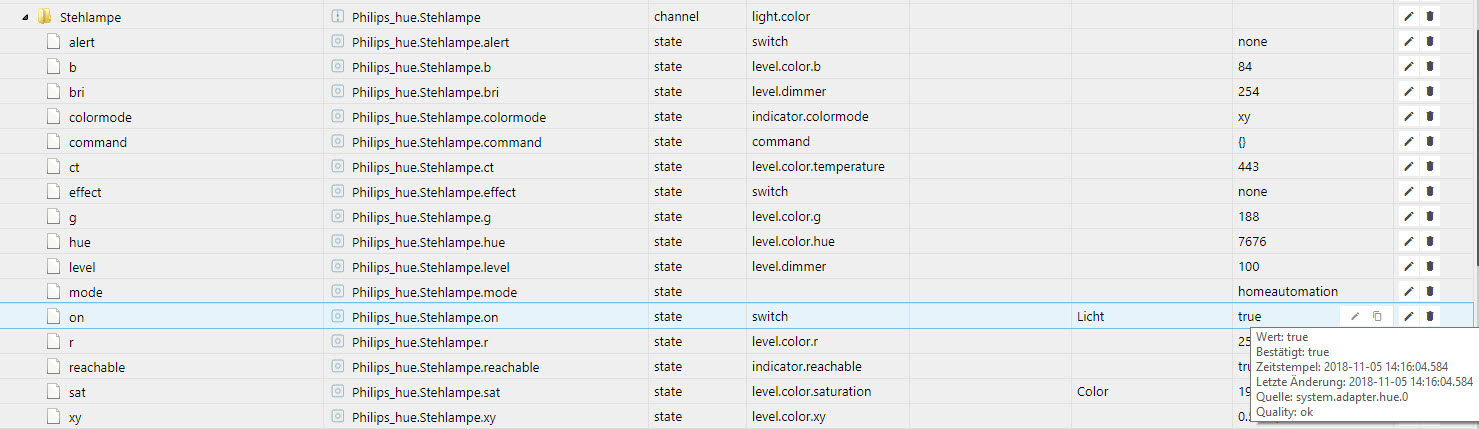Screen dimensions: 1479x429
Task: Click the true value of on
Action: 1250,317
